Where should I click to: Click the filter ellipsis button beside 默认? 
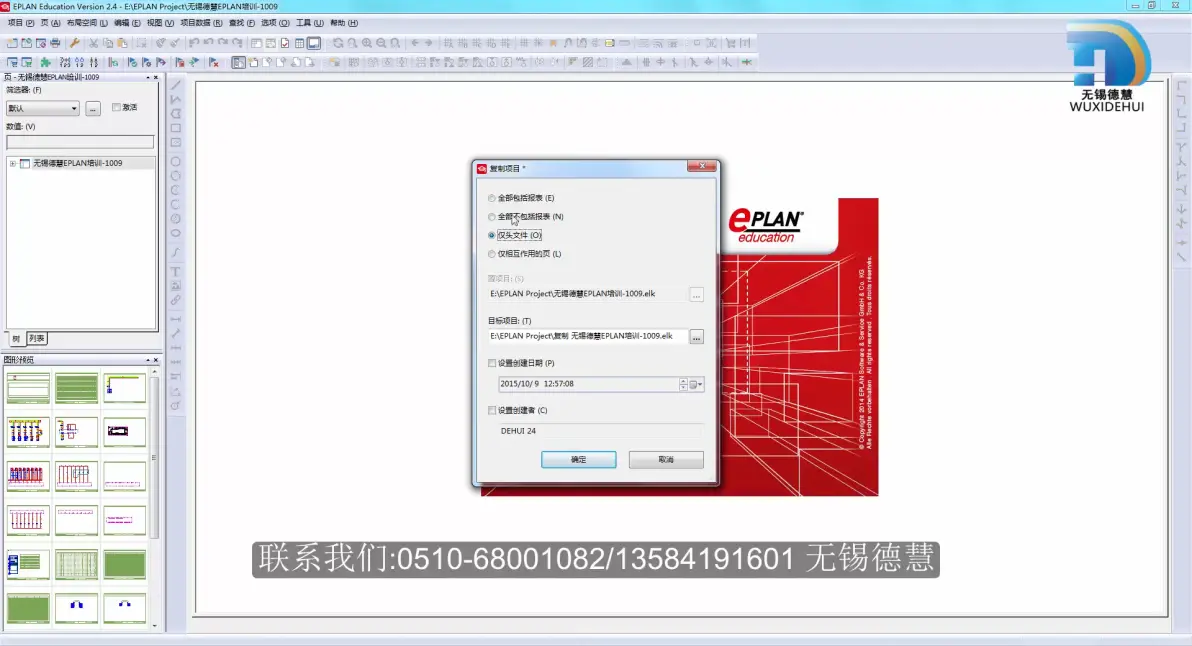tap(93, 109)
